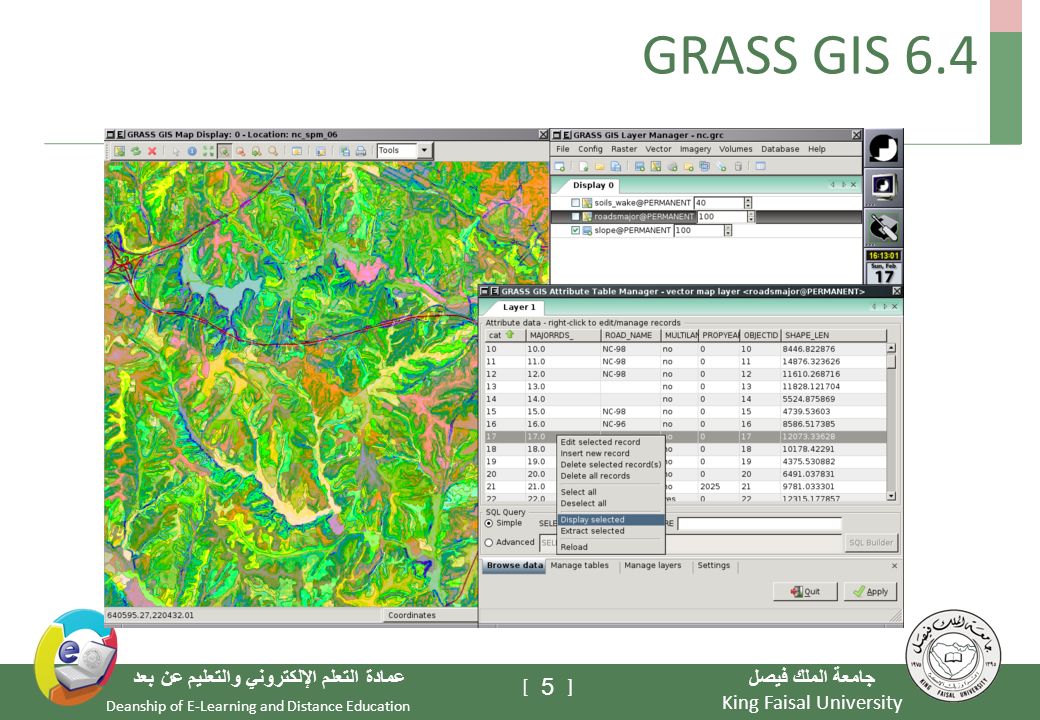Click the SQL Builder button
Viewport: 1040px width, 720px height.
click(x=871, y=543)
